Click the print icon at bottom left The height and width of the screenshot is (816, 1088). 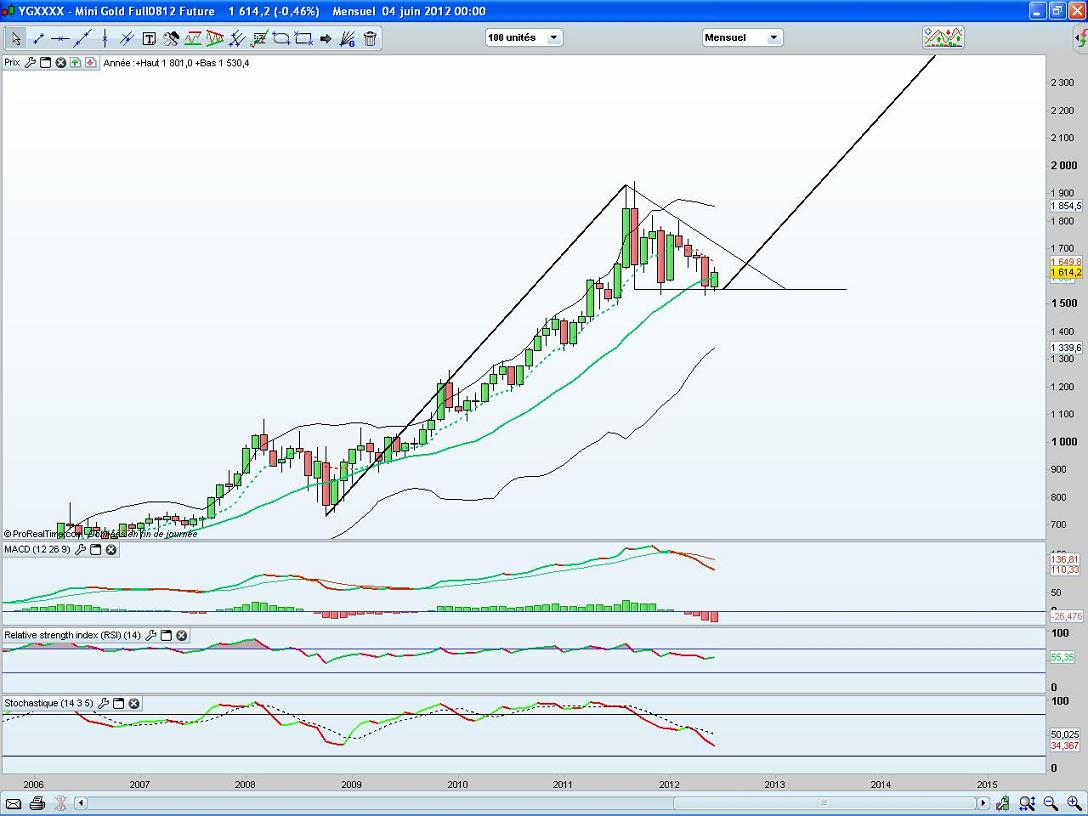click(37, 803)
